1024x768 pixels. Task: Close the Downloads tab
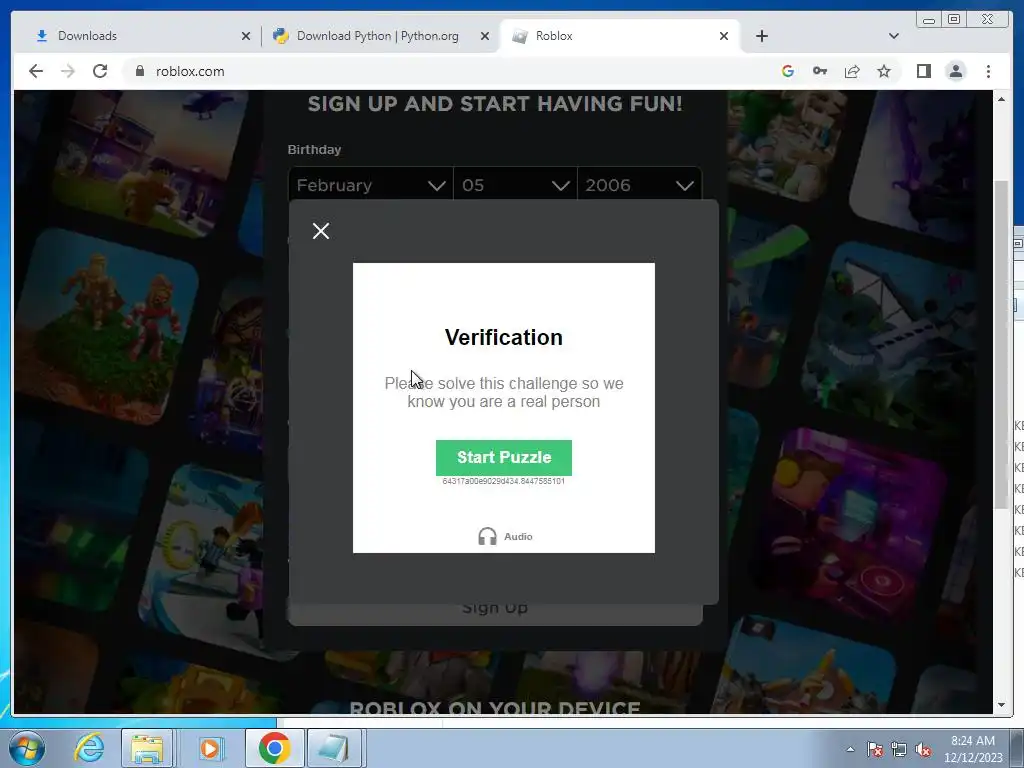[246, 36]
